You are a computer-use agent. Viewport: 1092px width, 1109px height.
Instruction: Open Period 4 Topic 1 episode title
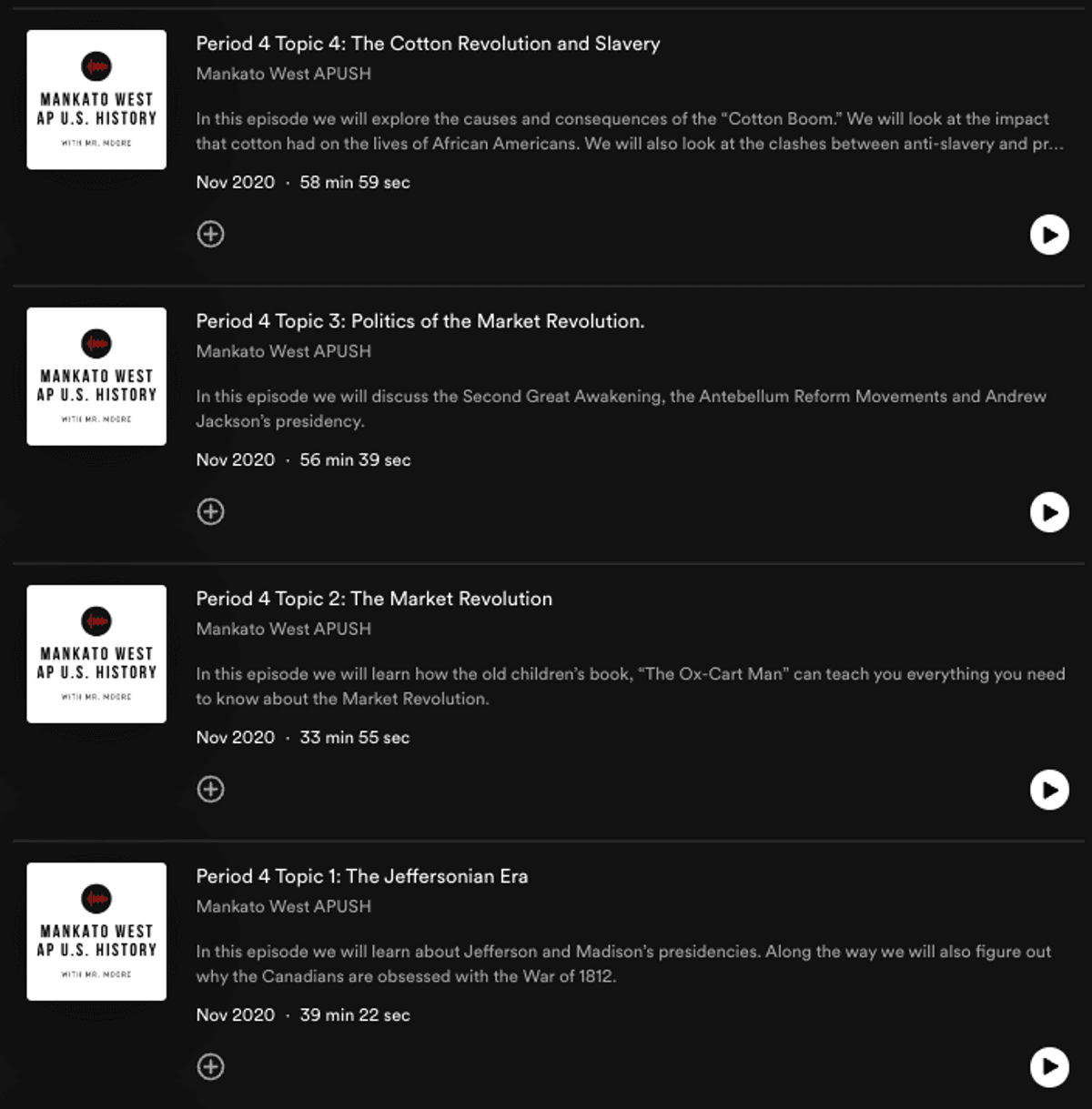click(362, 876)
